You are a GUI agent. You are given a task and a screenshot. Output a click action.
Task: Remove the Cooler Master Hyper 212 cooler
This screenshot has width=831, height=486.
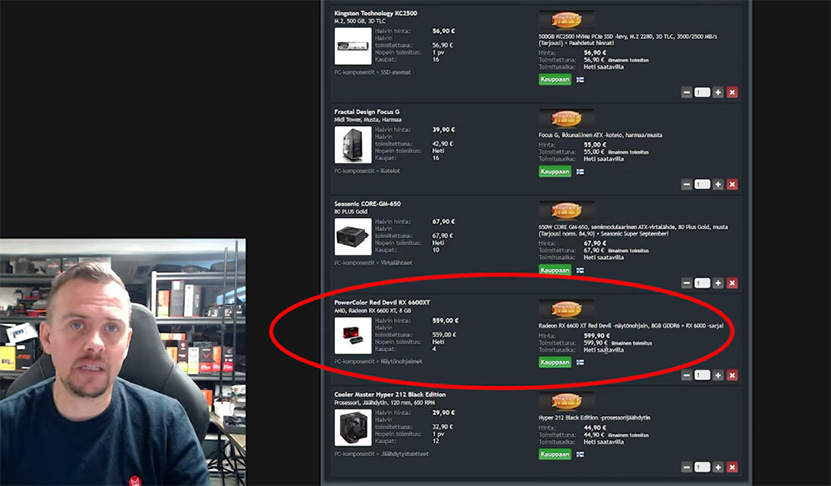732,467
